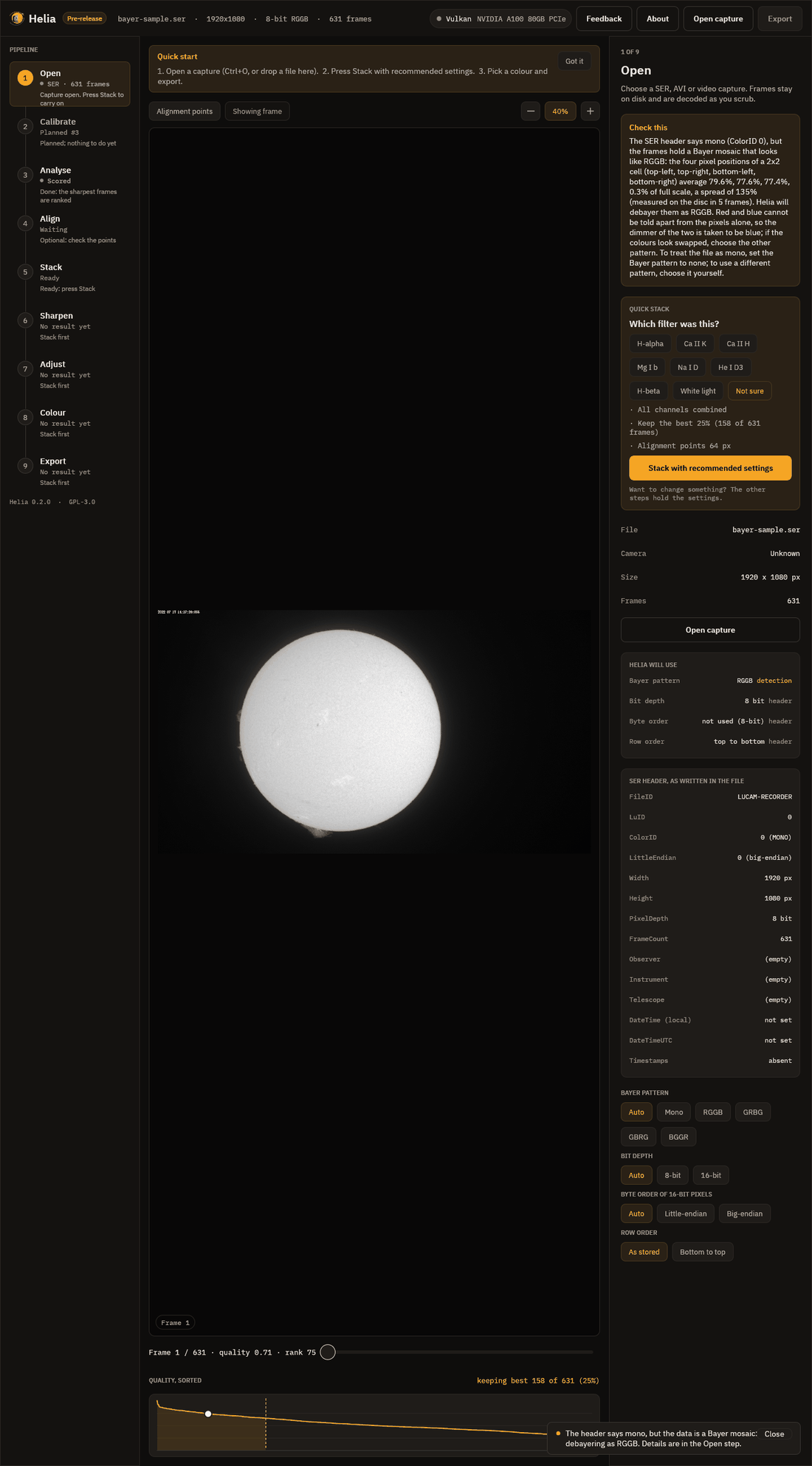Click the "keeping best 158 of 631 (25%)" text
Screen dimensions: 812x1466
point(538,1380)
